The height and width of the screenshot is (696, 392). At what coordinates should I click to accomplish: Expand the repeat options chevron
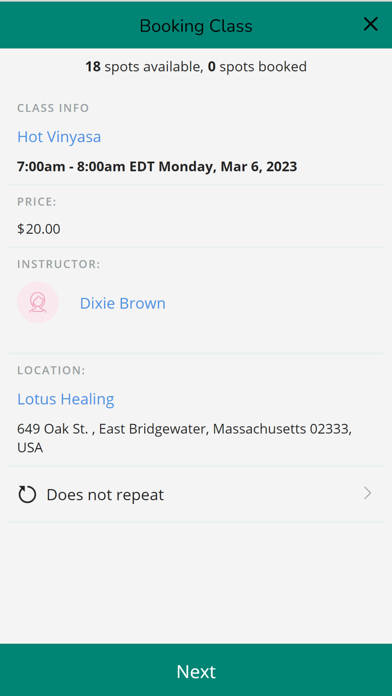pyautogui.click(x=368, y=494)
